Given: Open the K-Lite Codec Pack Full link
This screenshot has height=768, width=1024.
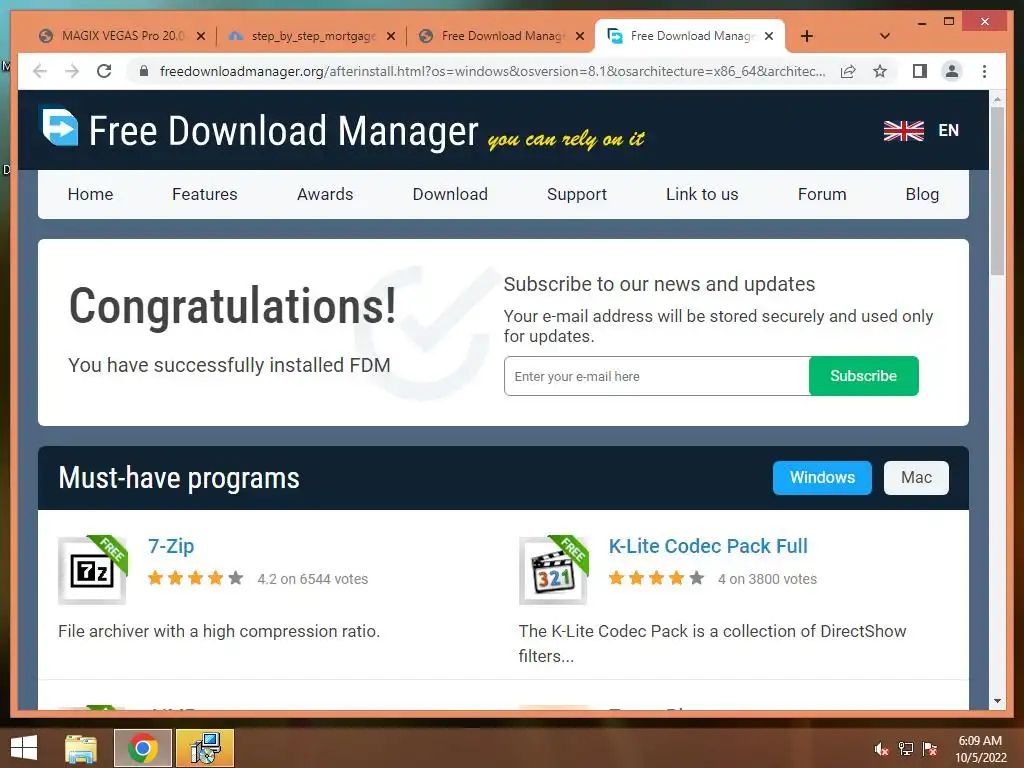Looking at the screenshot, I should (x=708, y=546).
